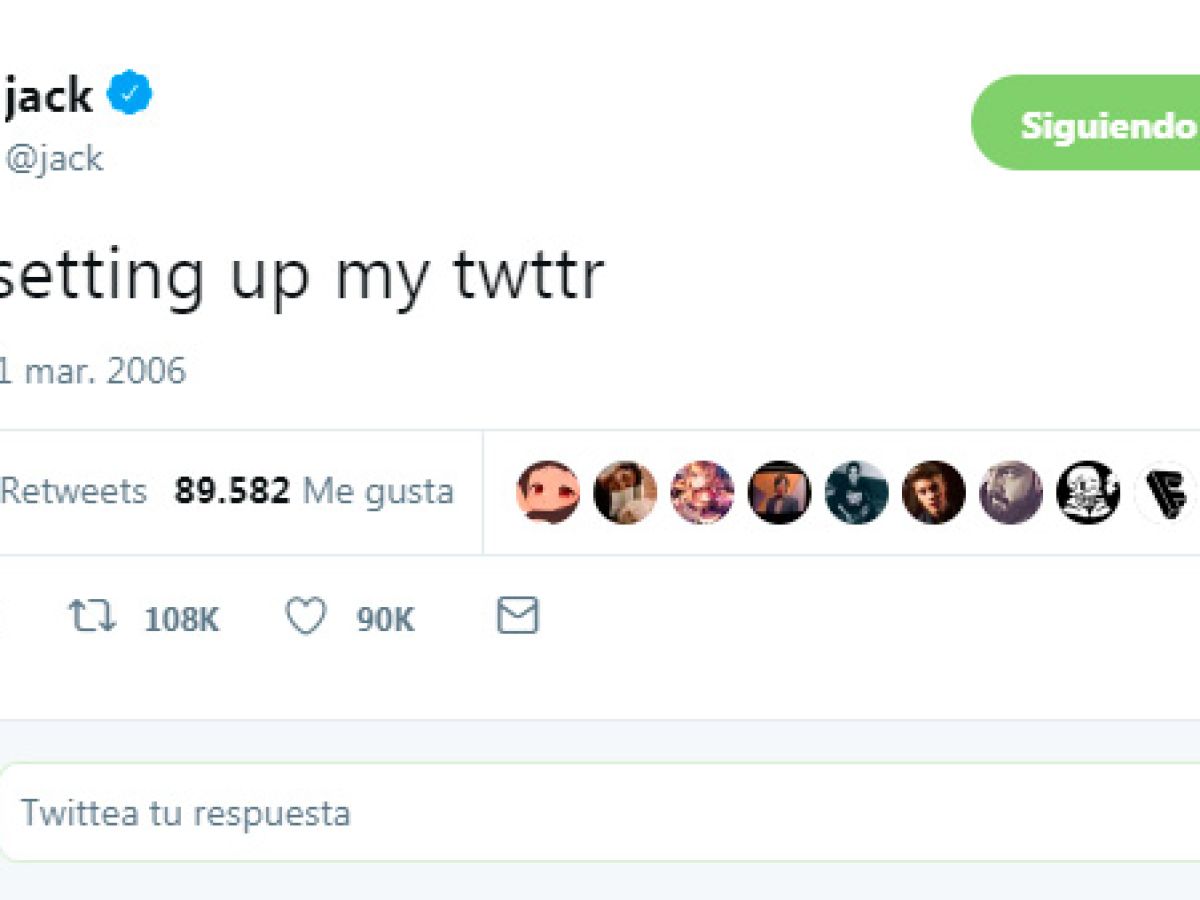
Task: Click the avatar of the woman reading
Action: point(625,492)
